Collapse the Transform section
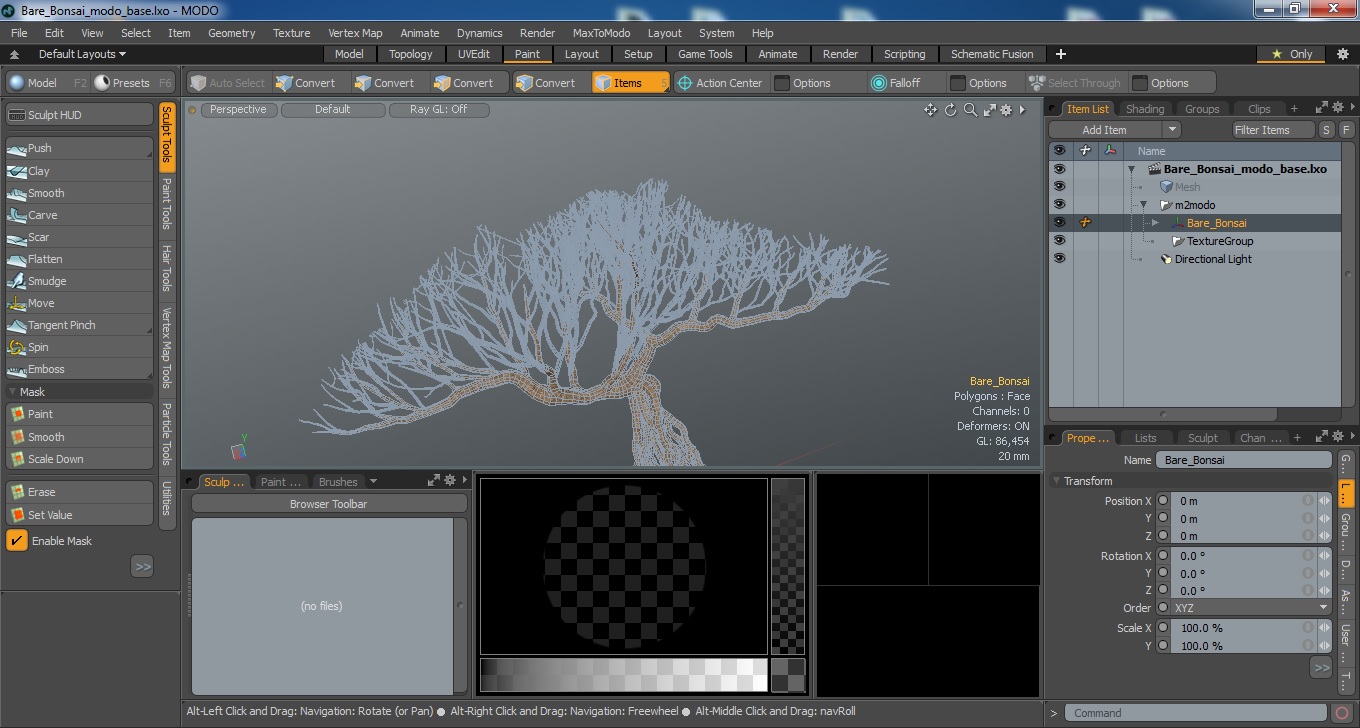Screen dimensions: 1360x728 pos(1057,481)
